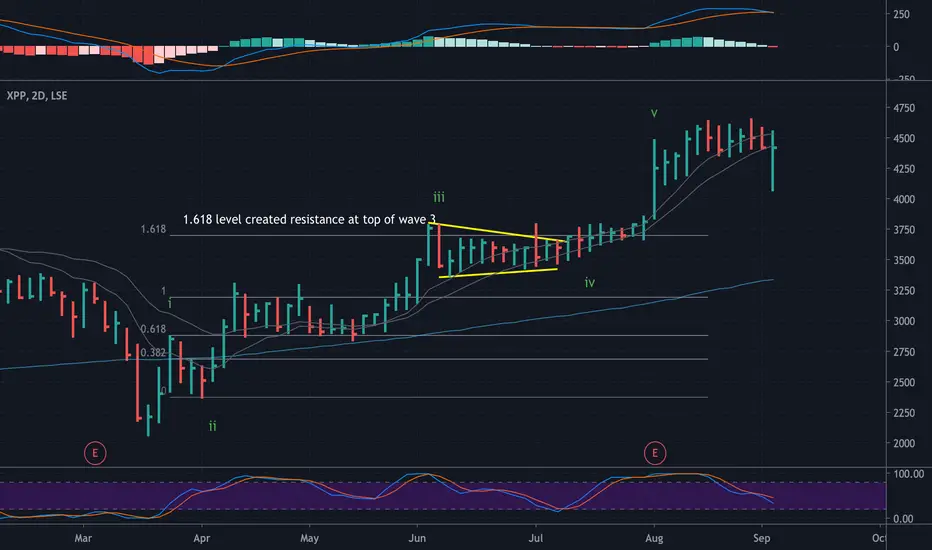This screenshot has width=932, height=550.
Task: Click the Mar label on time axis
Action: pos(83,538)
